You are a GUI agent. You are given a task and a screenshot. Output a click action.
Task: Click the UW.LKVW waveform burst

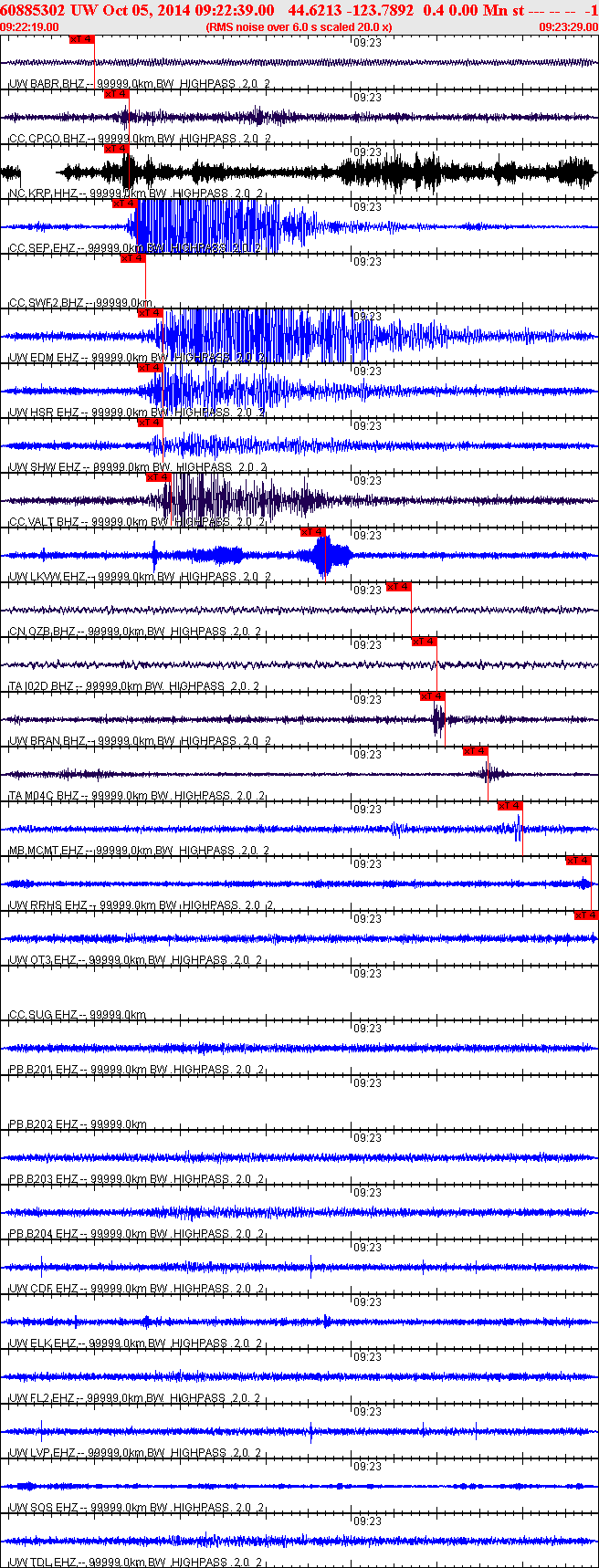pyautogui.click(x=324, y=555)
